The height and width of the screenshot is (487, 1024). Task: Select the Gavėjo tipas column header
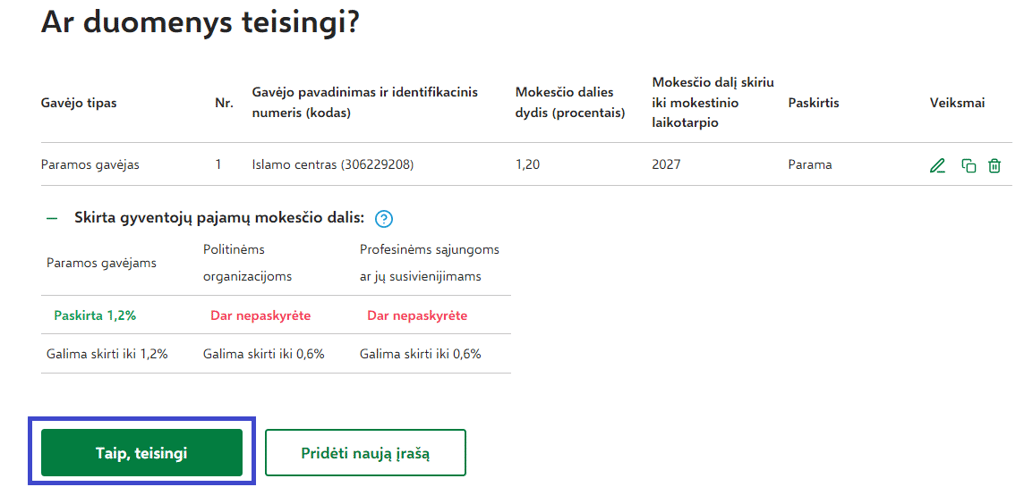pyautogui.click(x=79, y=103)
